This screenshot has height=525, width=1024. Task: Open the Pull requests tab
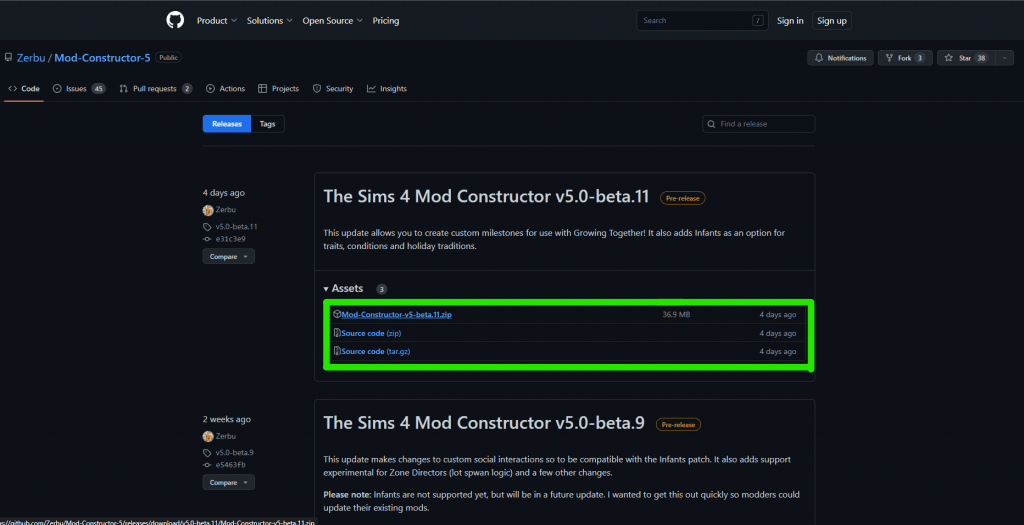coord(155,89)
